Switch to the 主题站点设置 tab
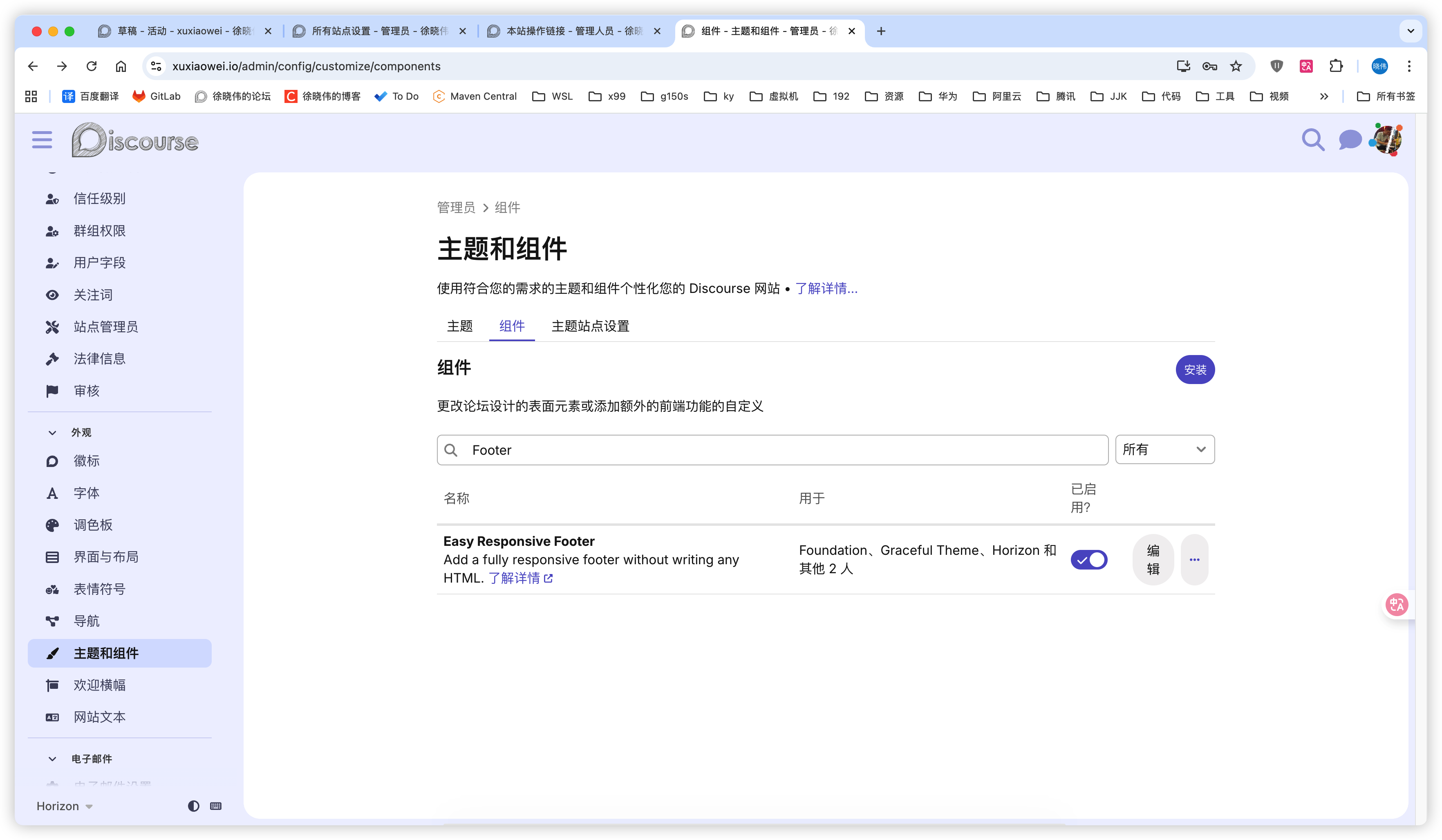This screenshot has width=1442, height=840. pos(590,326)
